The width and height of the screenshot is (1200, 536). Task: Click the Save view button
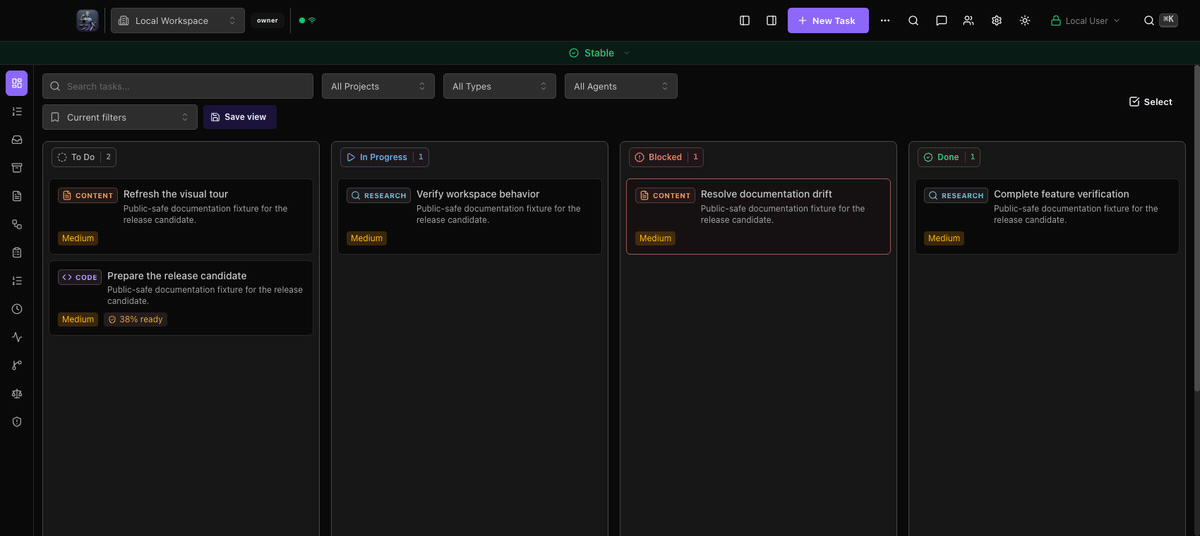coord(240,117)
